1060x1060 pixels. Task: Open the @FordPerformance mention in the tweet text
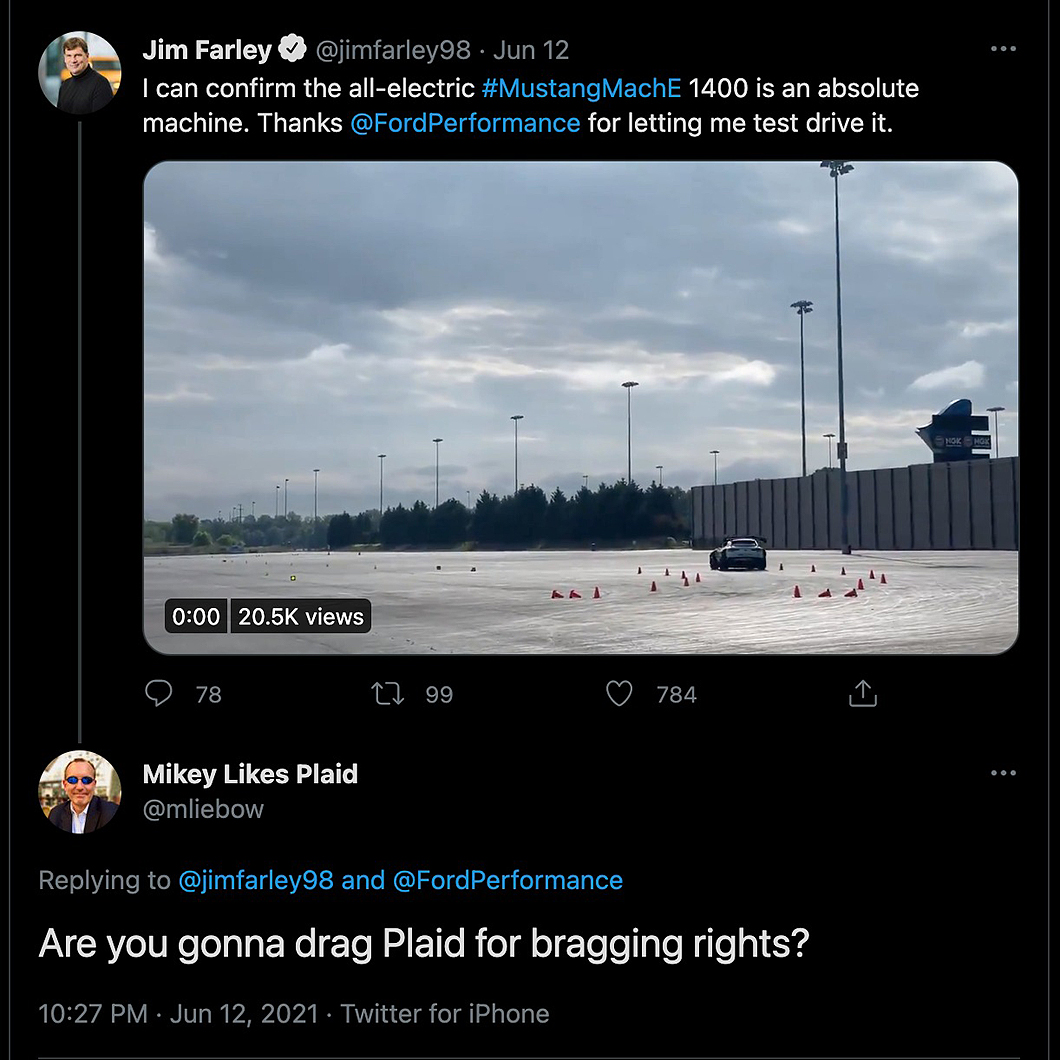(465, 124)
